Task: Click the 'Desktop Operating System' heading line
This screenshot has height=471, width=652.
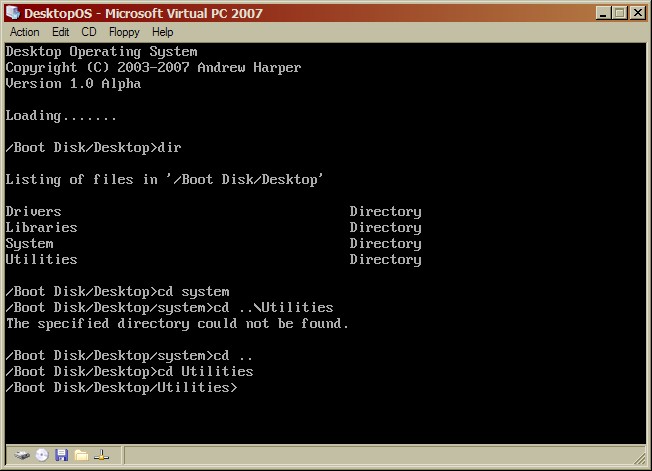Action: coord(101,52)
